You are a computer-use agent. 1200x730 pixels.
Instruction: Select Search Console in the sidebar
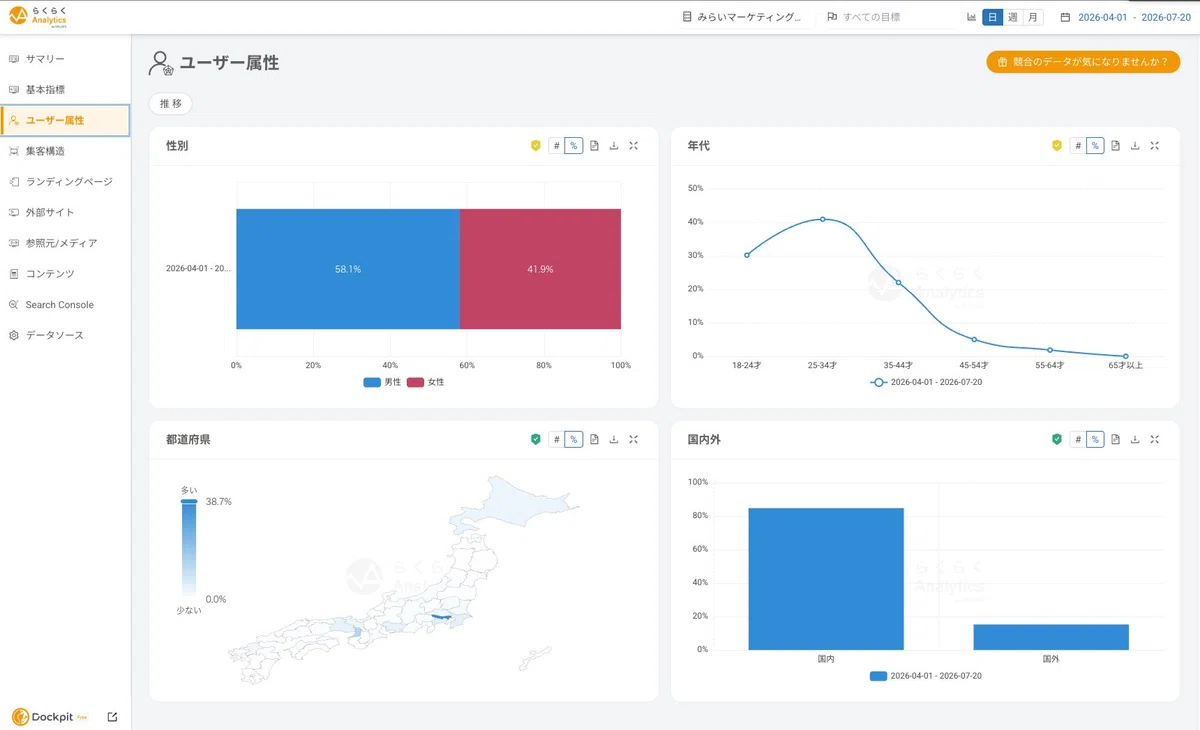pos(65,305)
